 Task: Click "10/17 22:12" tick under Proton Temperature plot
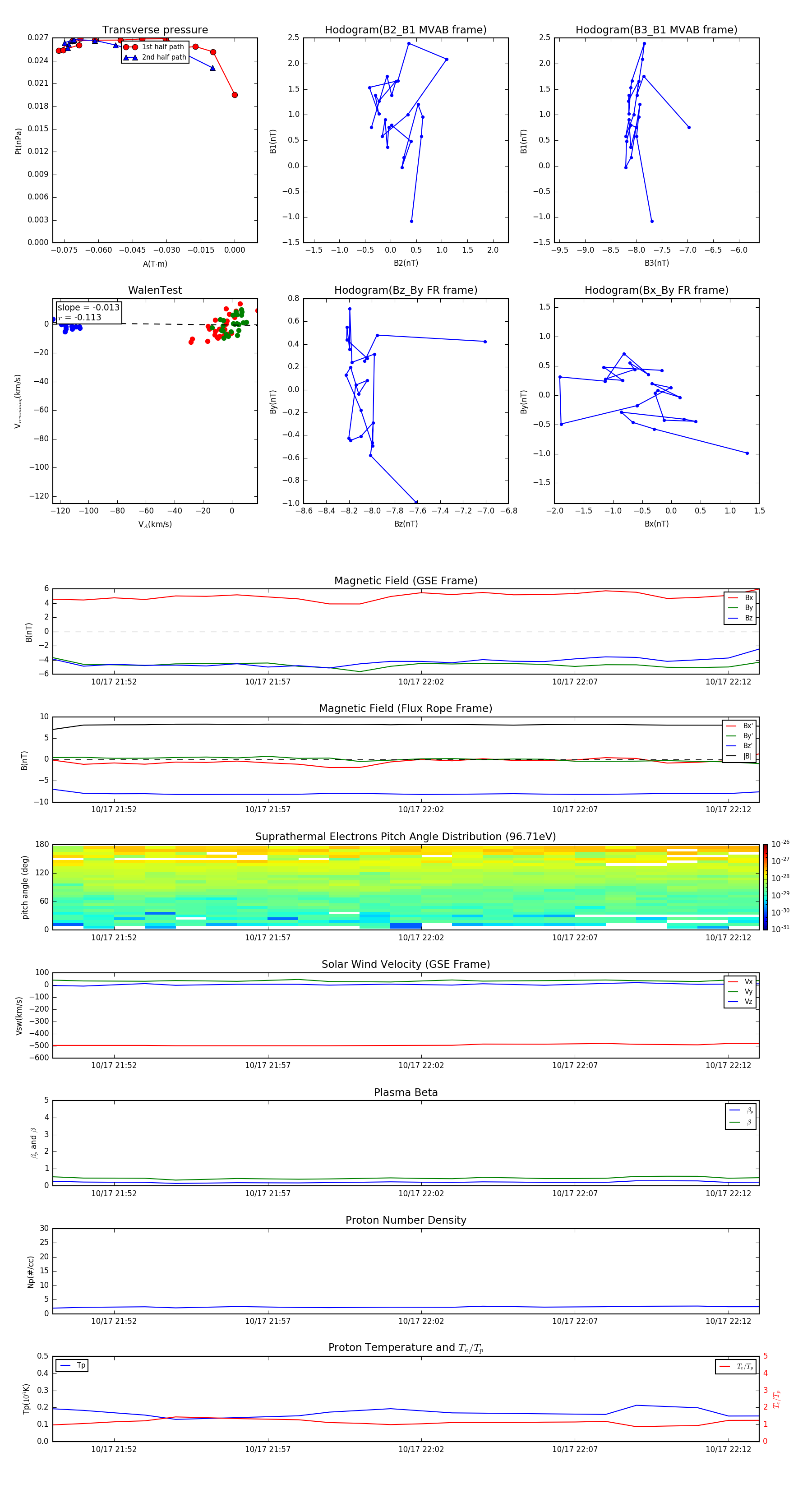point(728,1449)
